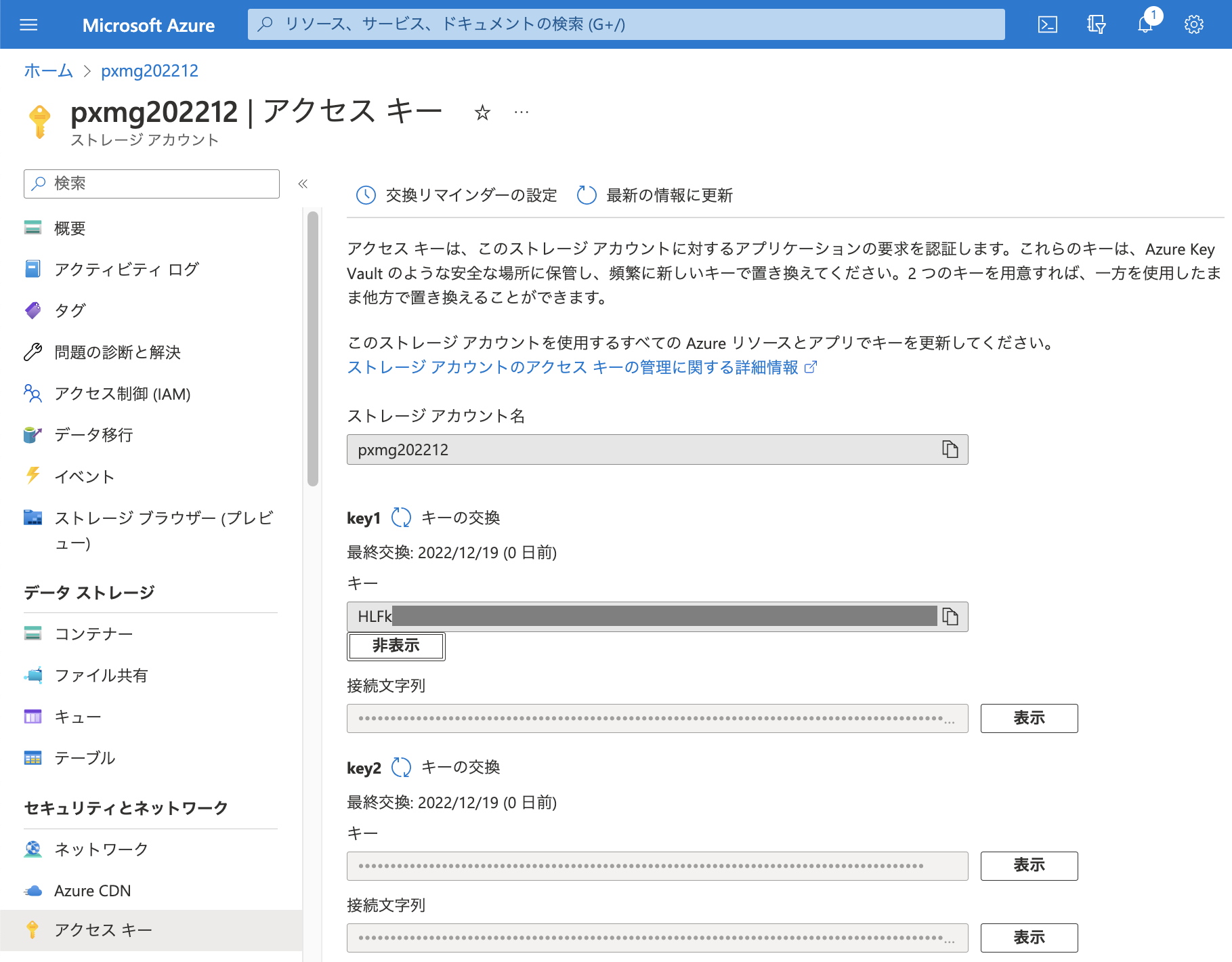Screen dimensions: 1232x962
Task: Click the reminder clock icon
Action: click(x=366, y=195)
